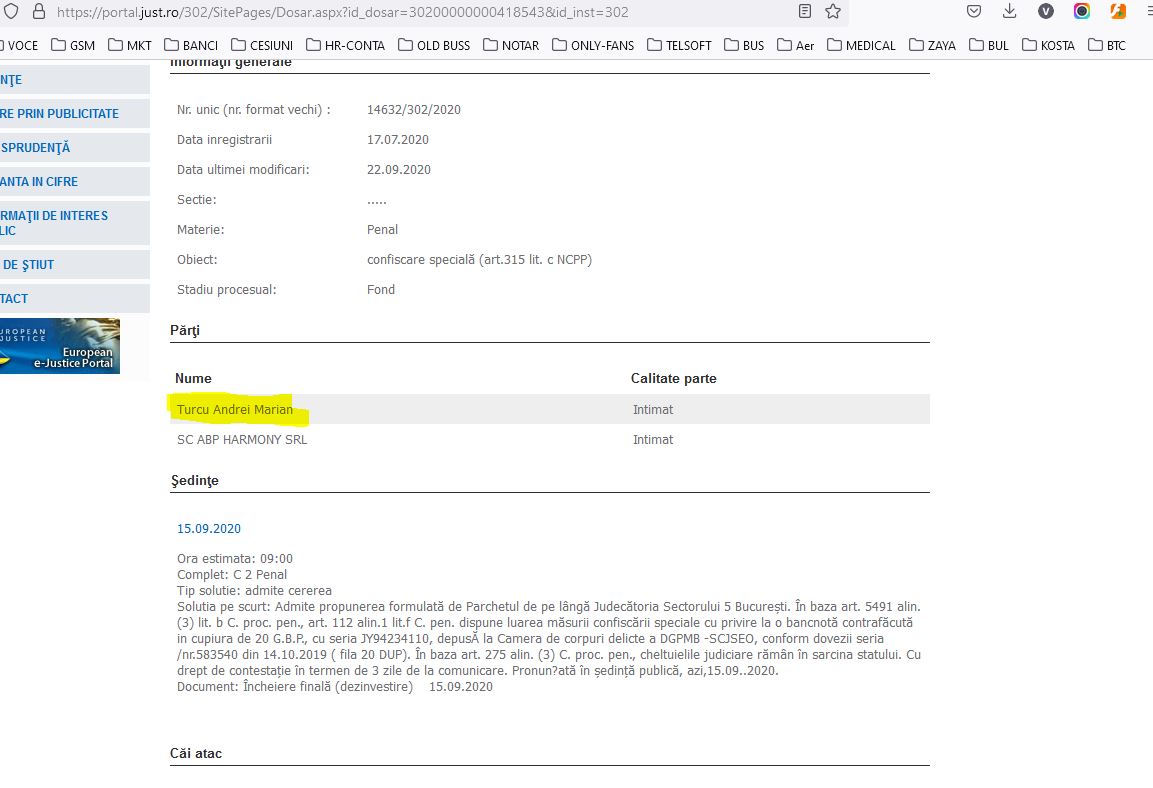Bookmark this page with the star icon
The height and width of the screenshot is (788, 1153).
(x=833, y=12)
